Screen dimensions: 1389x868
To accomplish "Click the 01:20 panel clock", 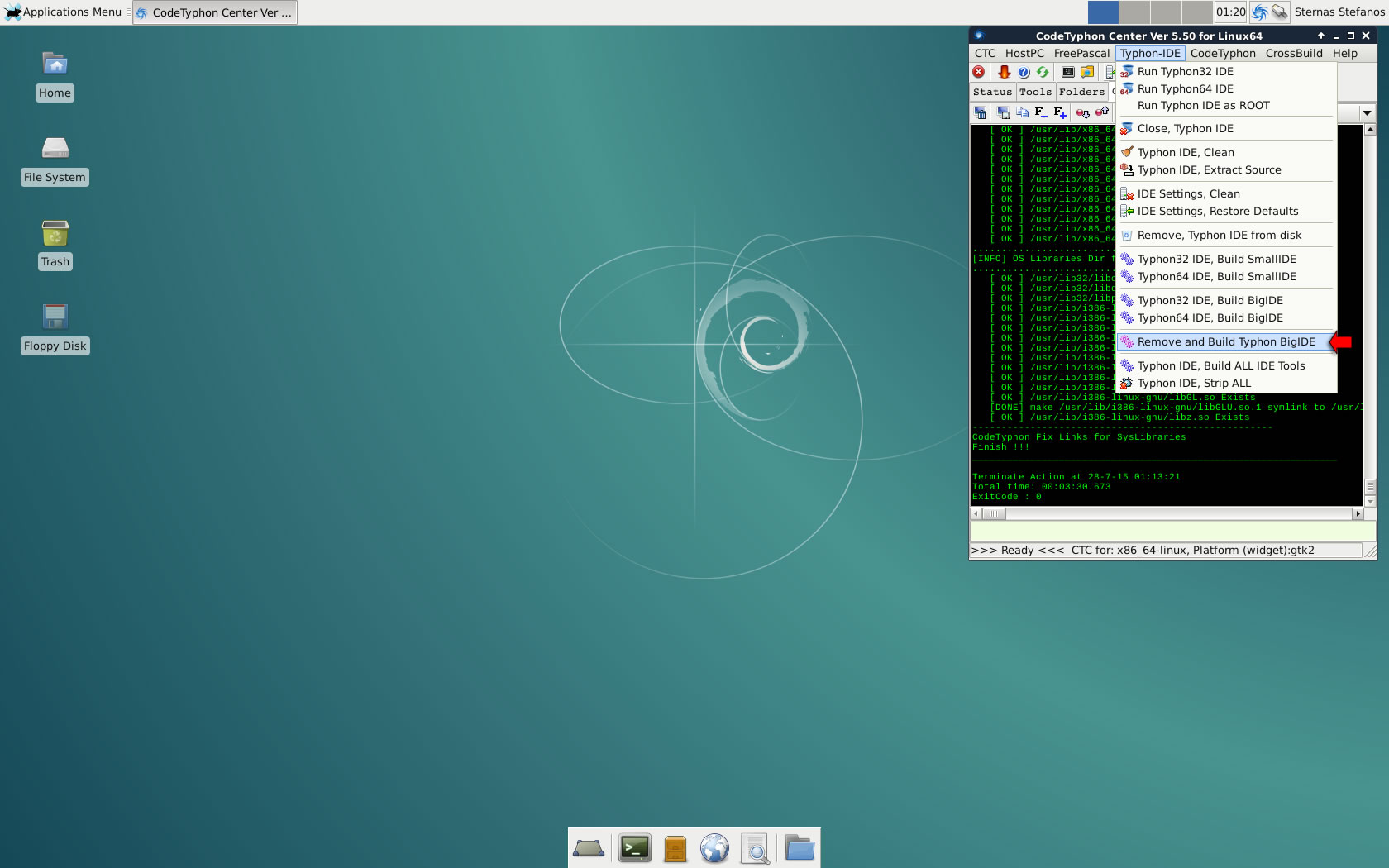I will tap(1230, 12).
